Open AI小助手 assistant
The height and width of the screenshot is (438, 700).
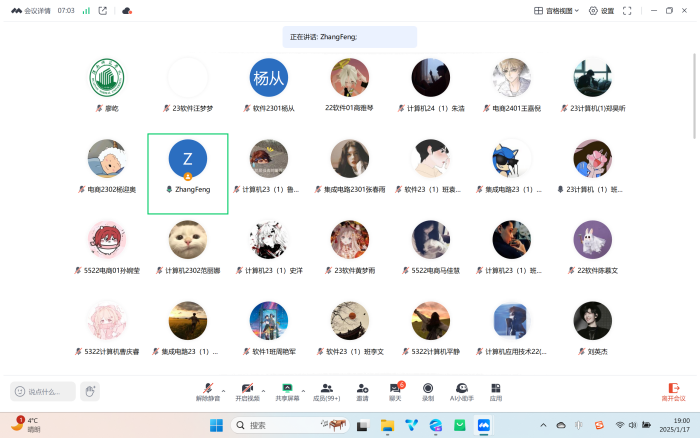coord(462,392)
